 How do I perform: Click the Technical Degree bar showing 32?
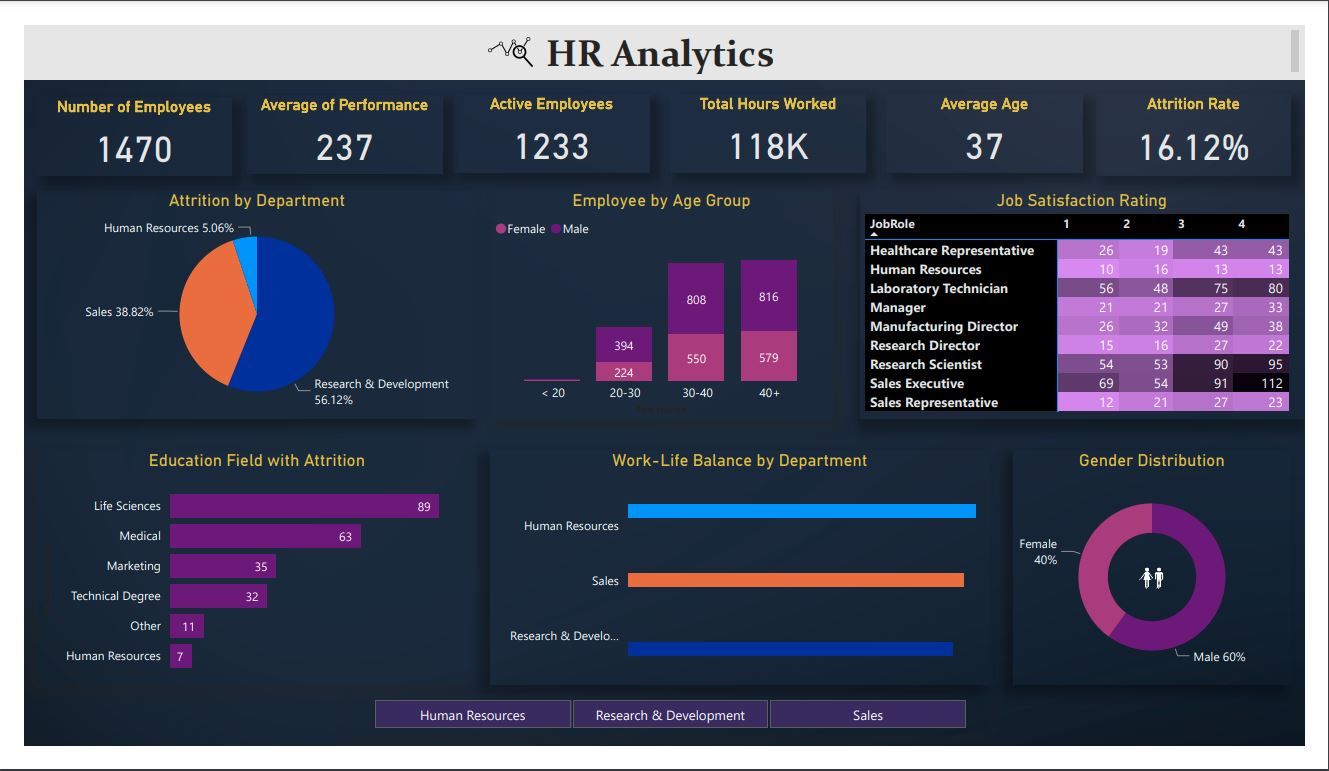coord(218,596)
